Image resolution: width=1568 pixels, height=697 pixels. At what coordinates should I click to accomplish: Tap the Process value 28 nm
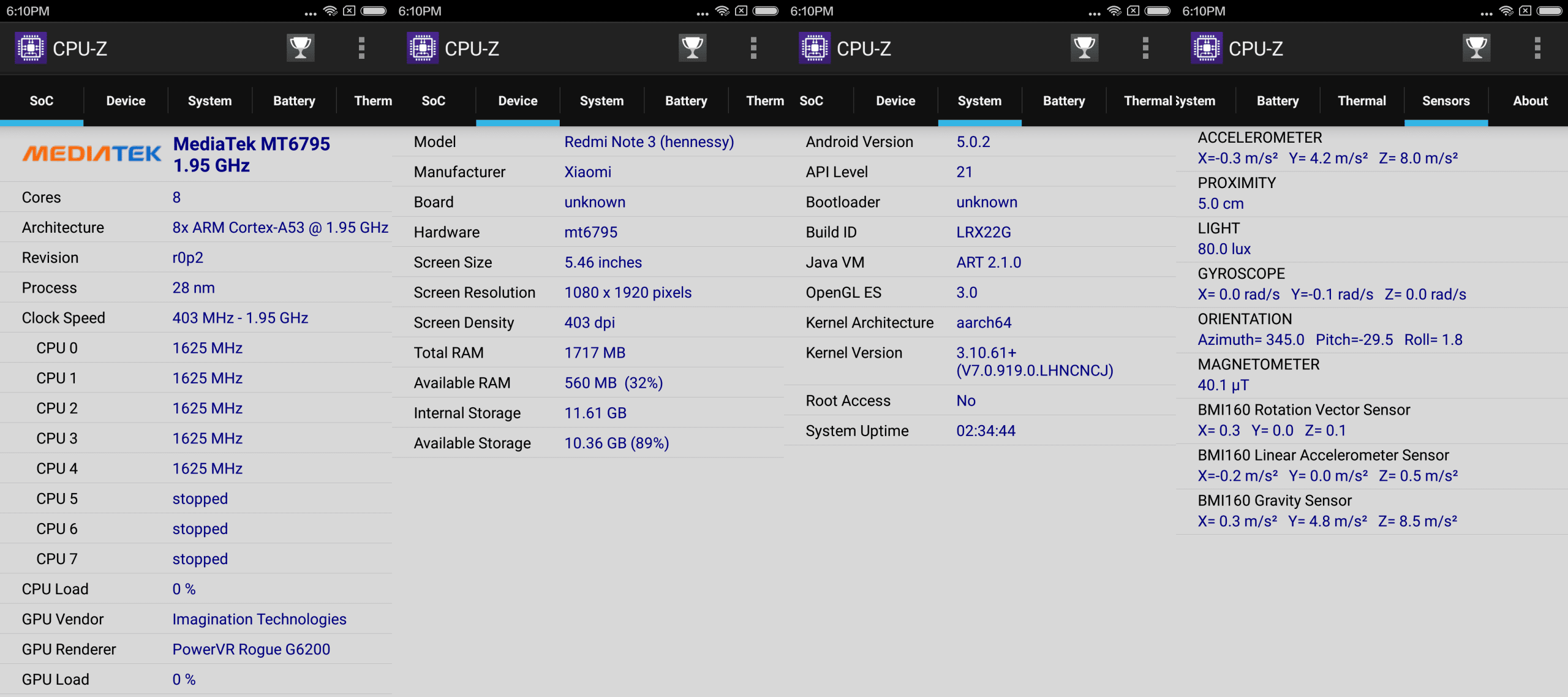pos(194,288)
